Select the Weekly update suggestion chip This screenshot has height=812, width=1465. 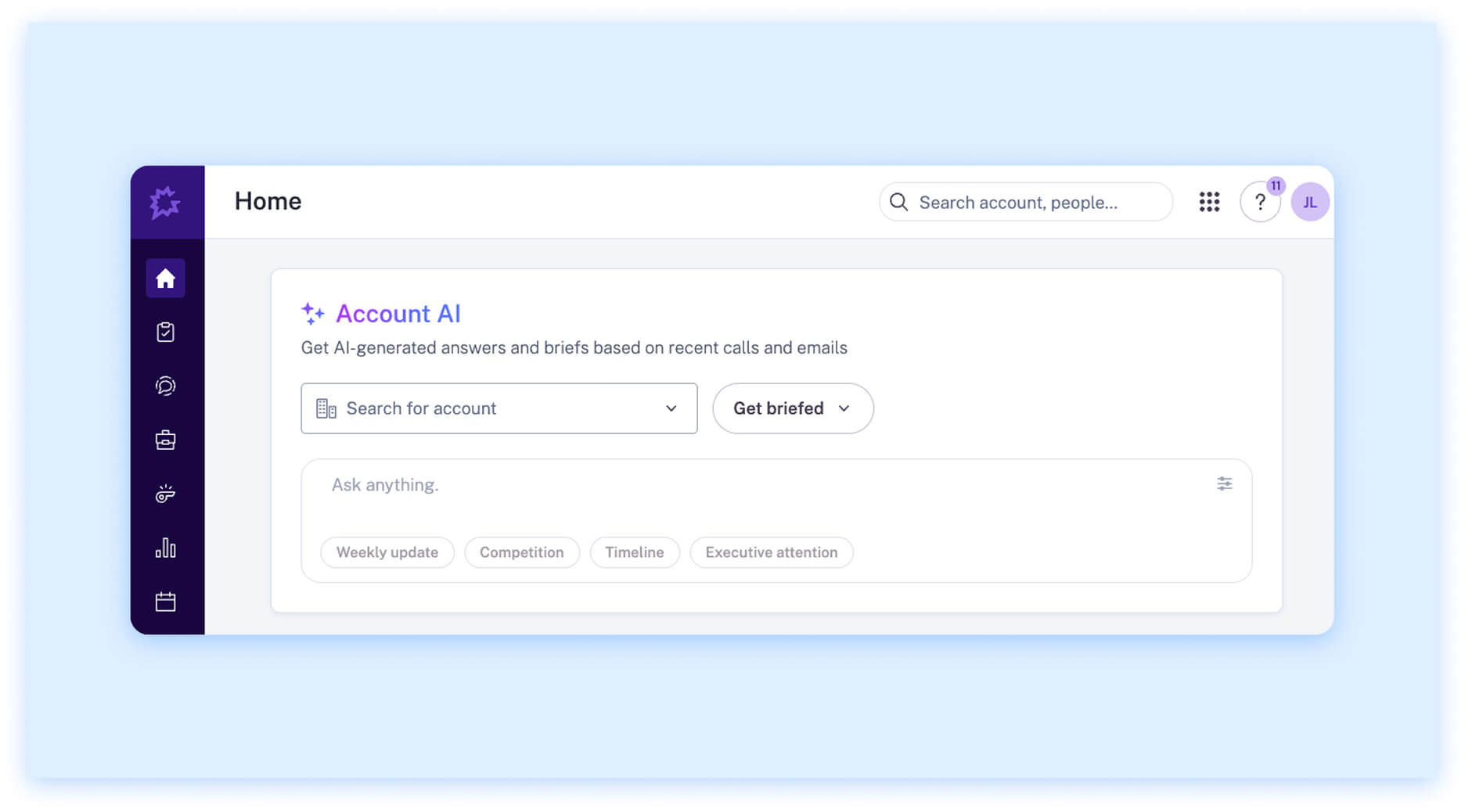387,552
